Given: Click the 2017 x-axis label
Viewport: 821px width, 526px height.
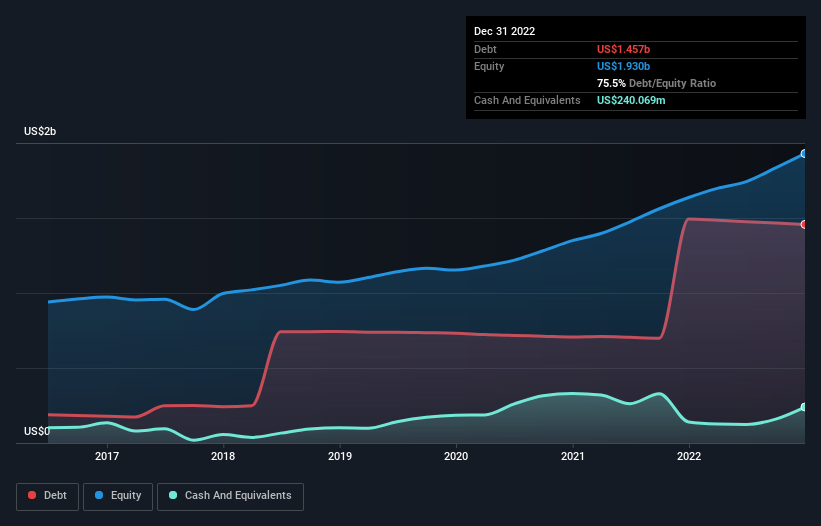Looking at the screenshot, I should coord(107,456).
